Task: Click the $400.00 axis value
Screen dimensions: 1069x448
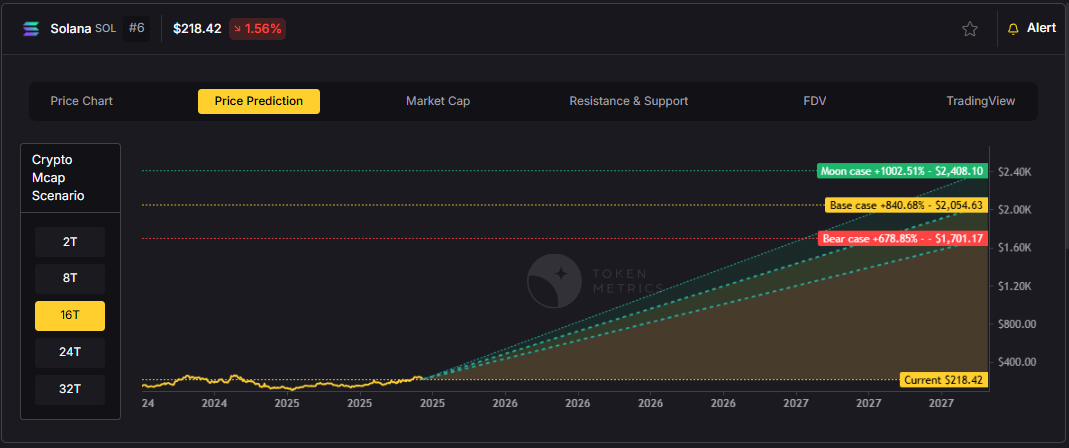Action: (1017, 361)
